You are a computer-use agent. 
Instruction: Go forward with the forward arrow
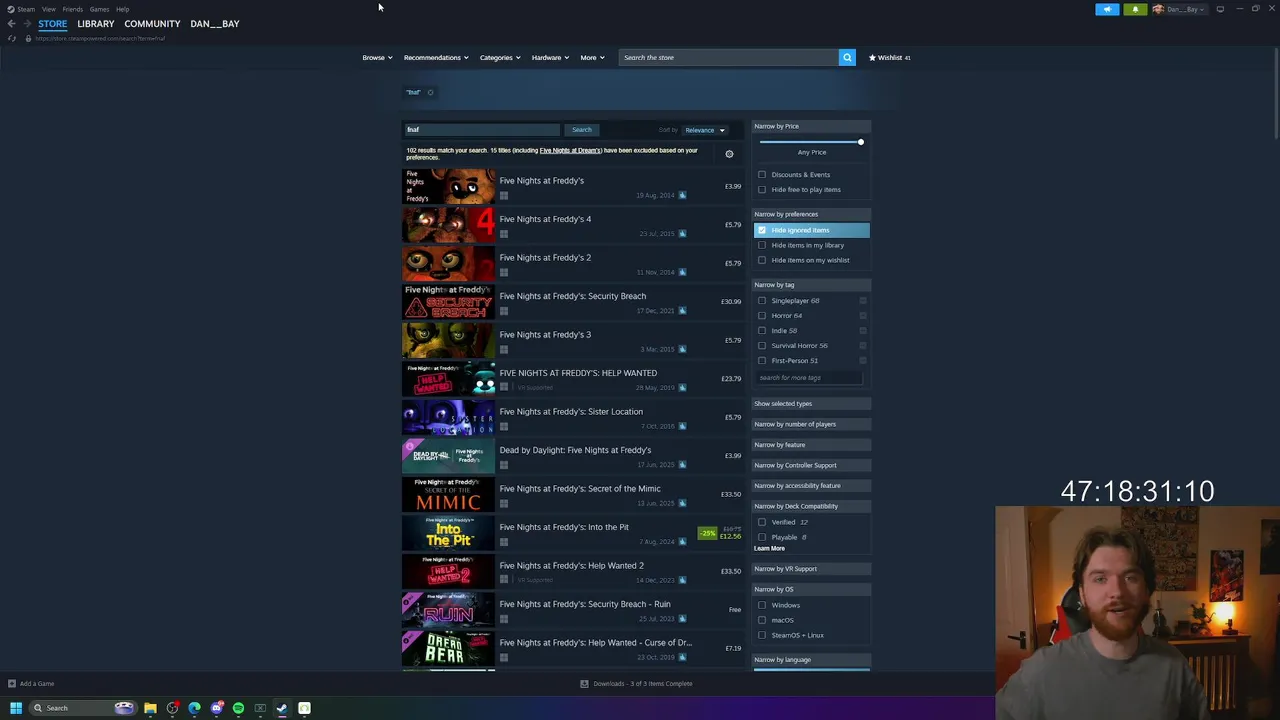27,23
